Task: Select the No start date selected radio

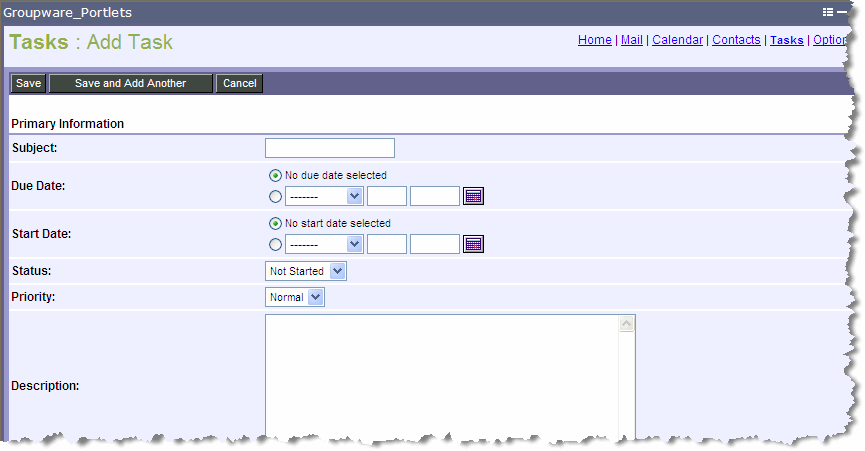Action: click(275, 223)
